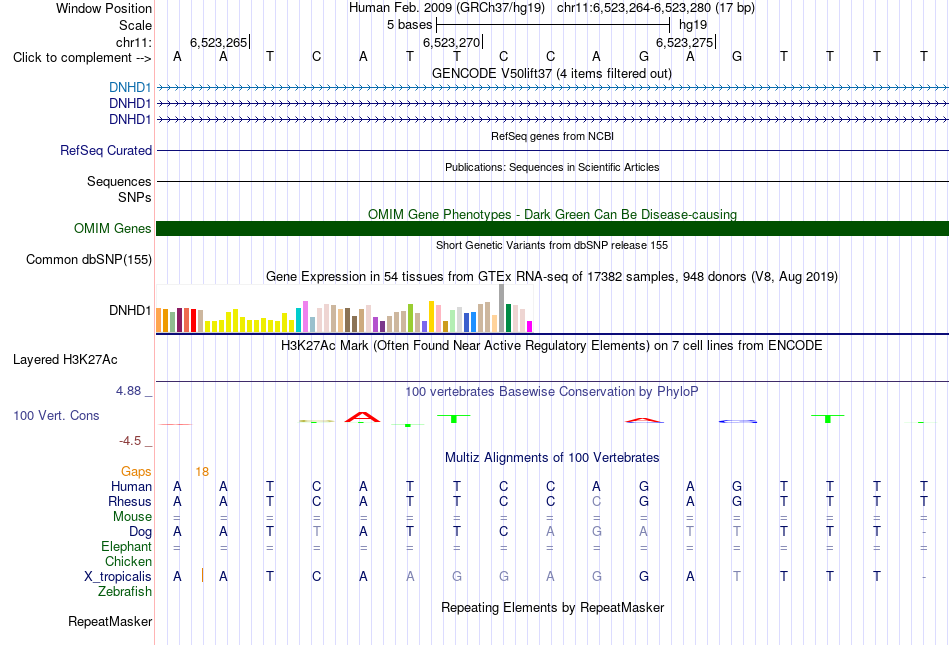This screenshot has width=950, height=645.
Task: Select the Layered H3K27Ac track label
Action: tap(65, 359)
